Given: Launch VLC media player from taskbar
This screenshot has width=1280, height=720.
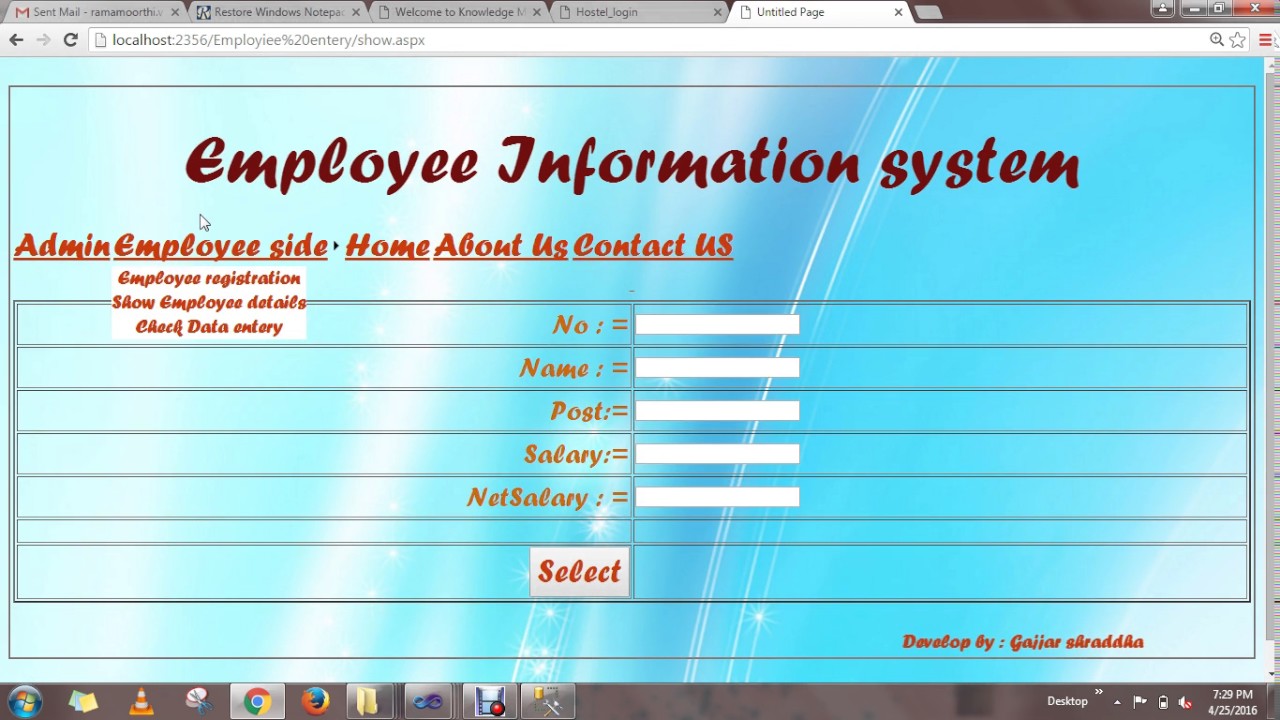Looking at the screenshot, I should (141, 702).
